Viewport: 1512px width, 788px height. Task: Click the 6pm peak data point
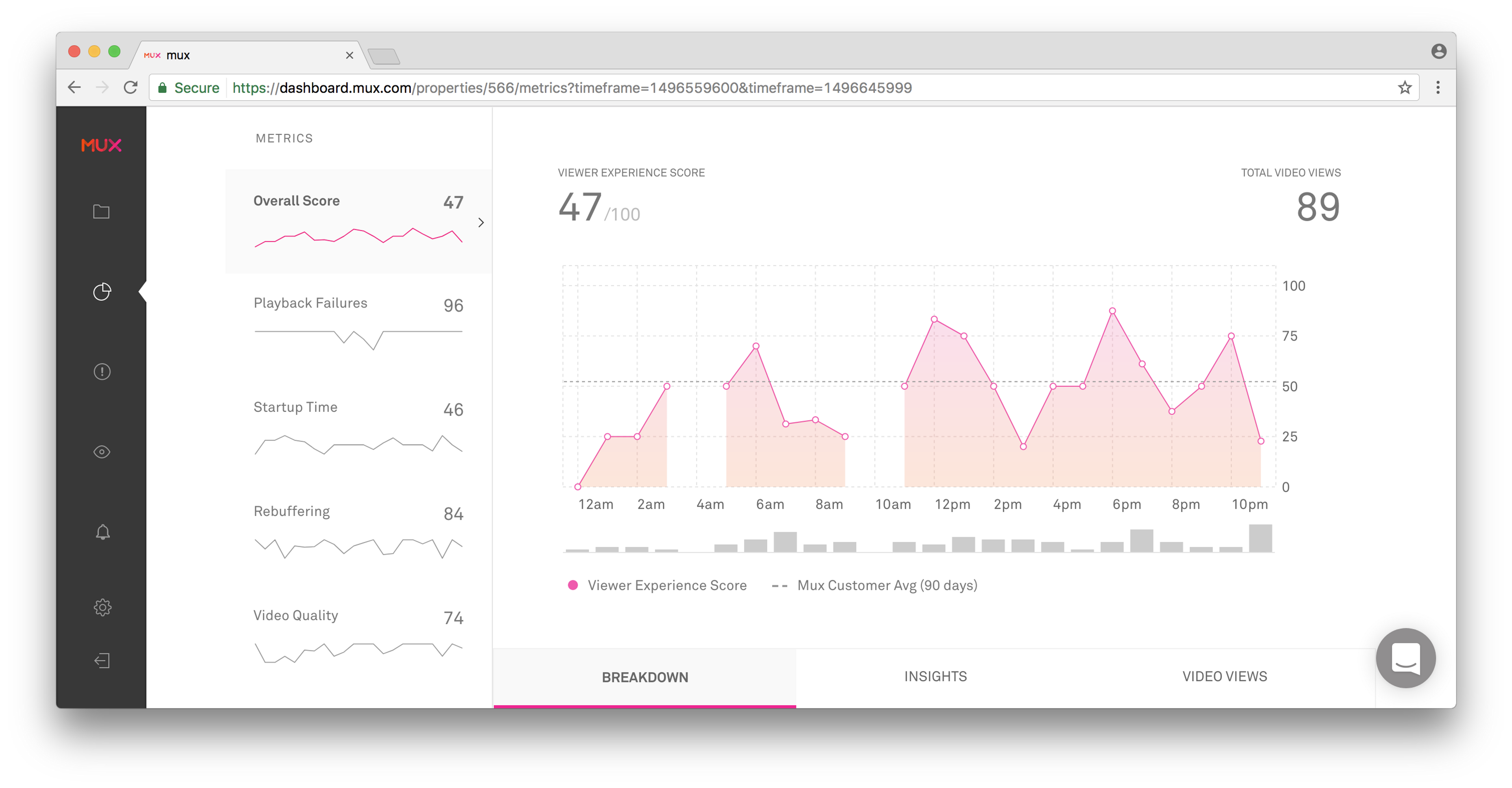click(x=1112, y=311)
